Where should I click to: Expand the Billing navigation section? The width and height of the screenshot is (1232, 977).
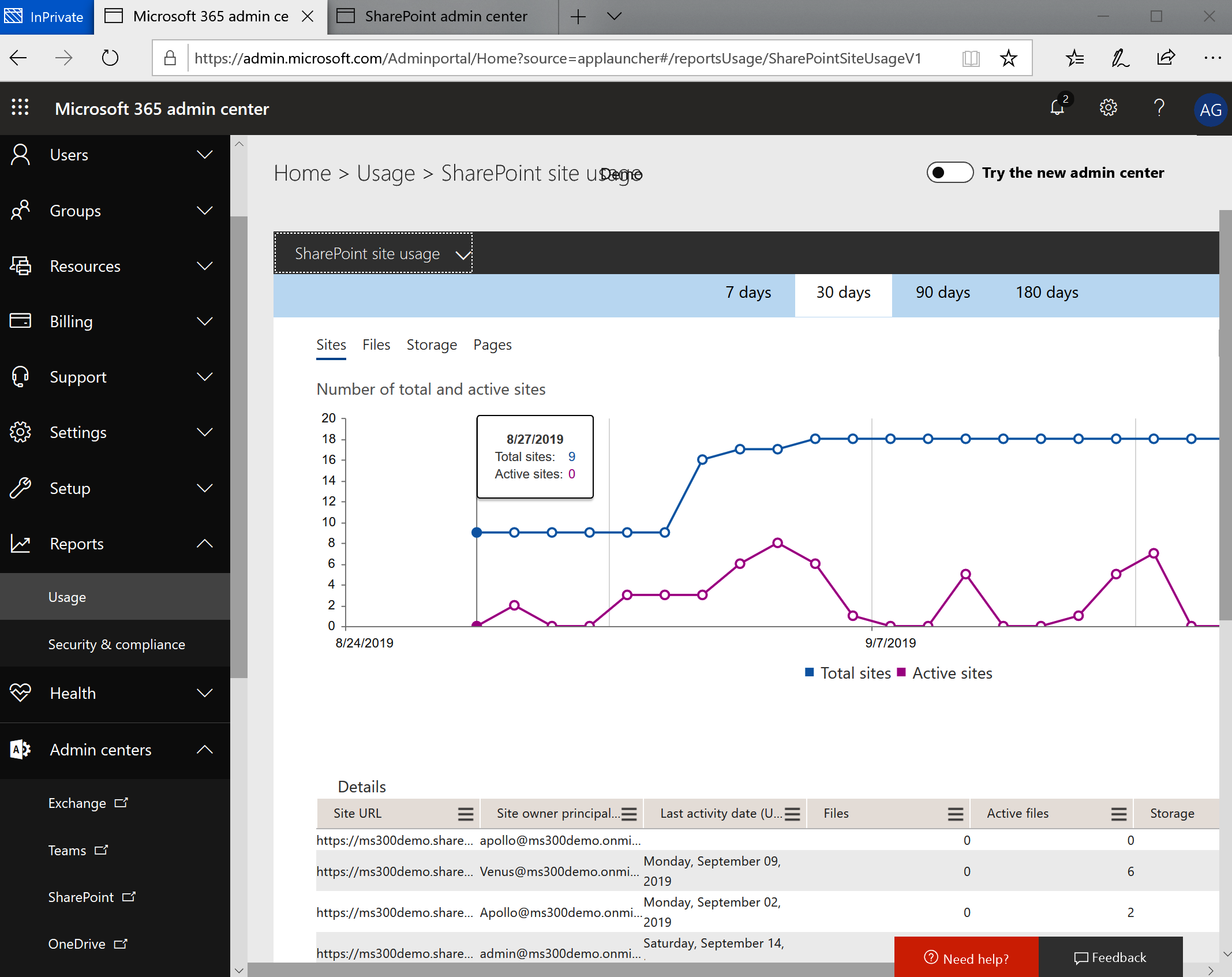(x=115, y=321)
